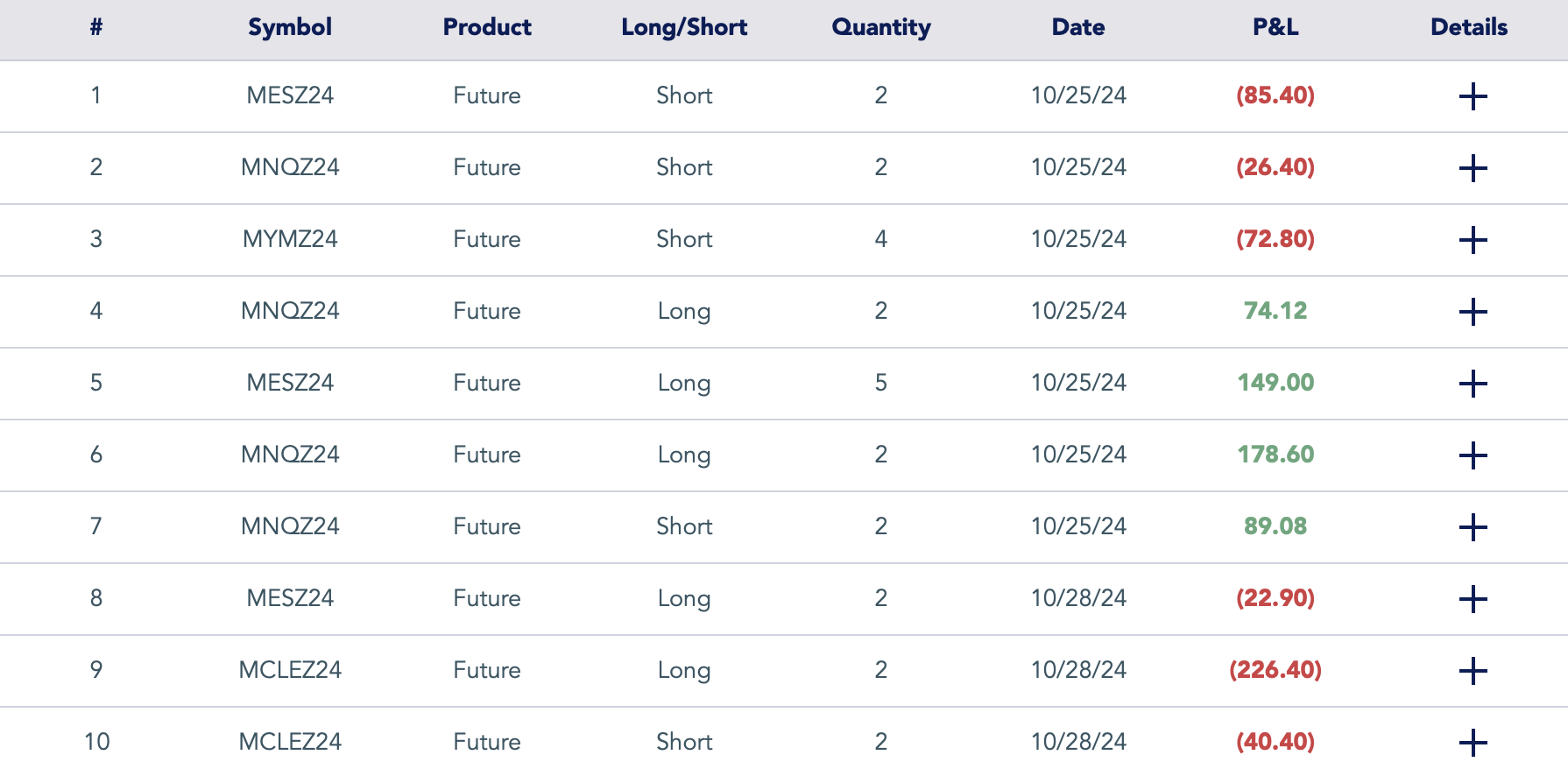The width and height of the screenshot is (1568, 776).
Task: Select MCLEZ24 symbol in row 9
Action: [x=290, y=670]
